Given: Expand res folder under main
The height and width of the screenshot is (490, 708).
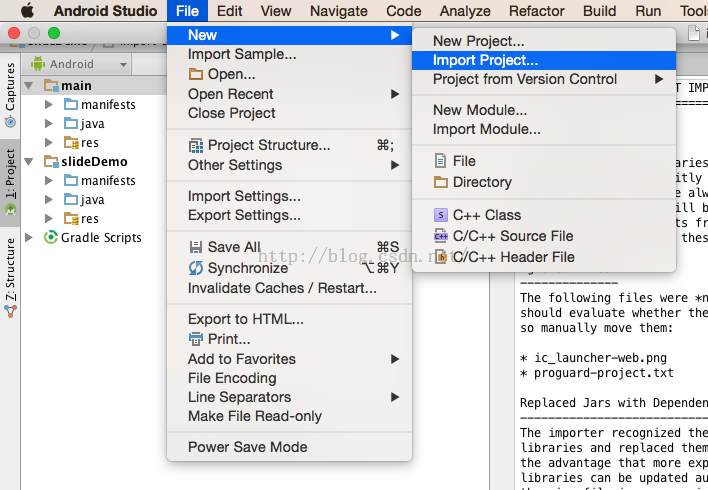Looking at the screenshot, I should coord(48,142).
